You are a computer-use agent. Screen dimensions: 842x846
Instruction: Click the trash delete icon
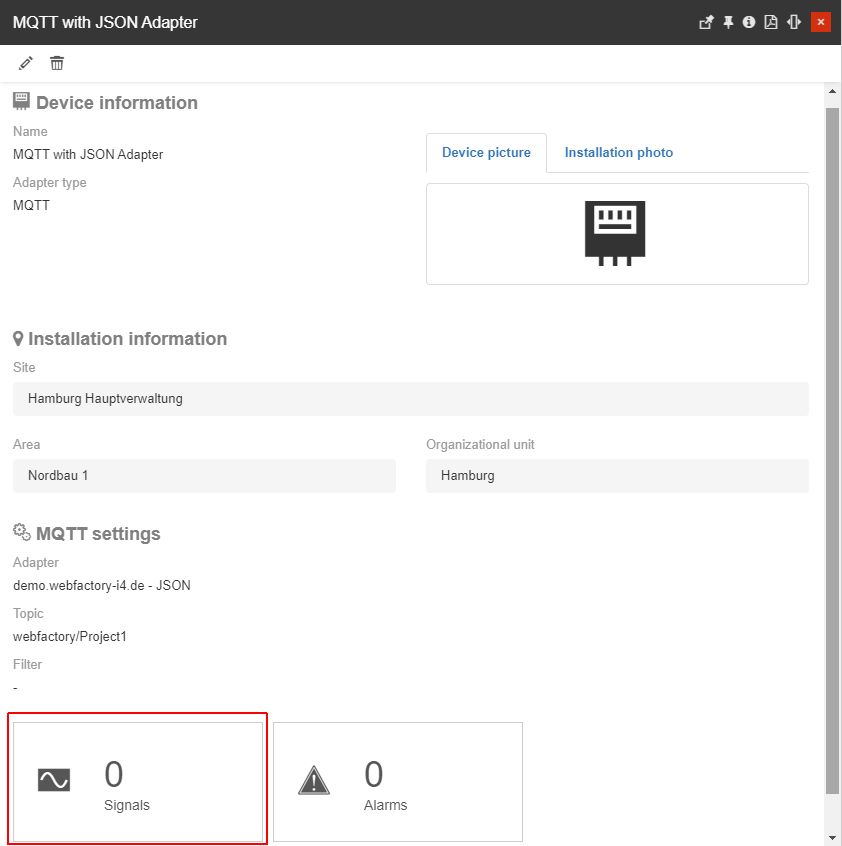point(57,63)
